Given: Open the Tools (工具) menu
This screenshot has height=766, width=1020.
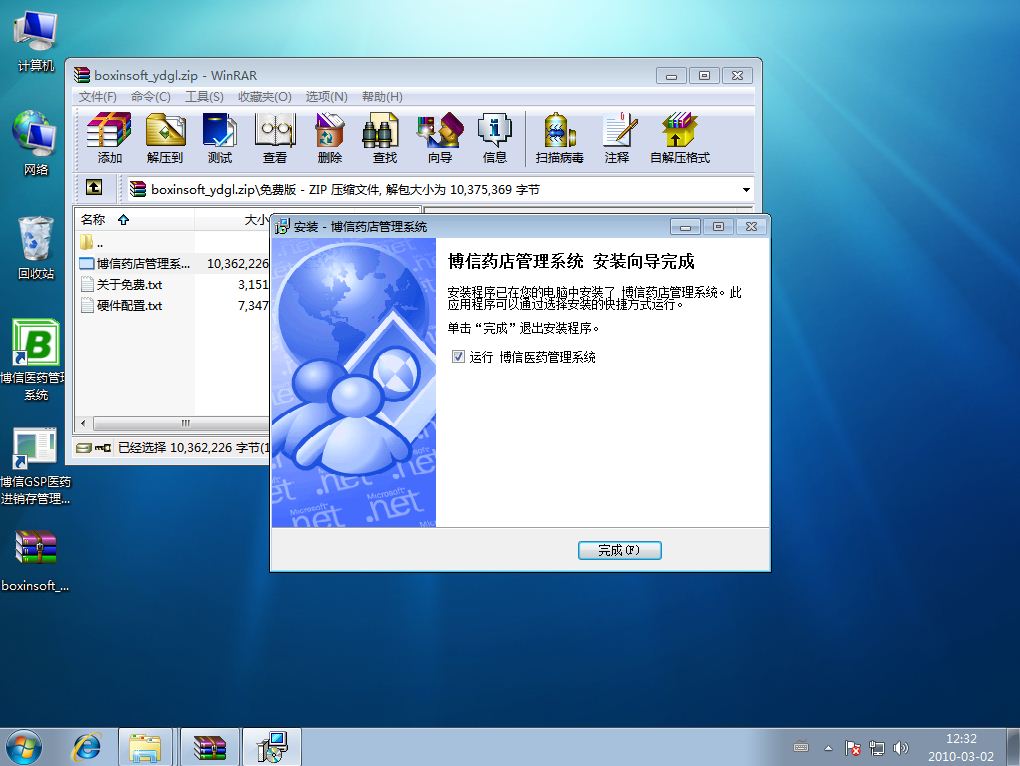Looking at the screenshot, I should 204,97.
